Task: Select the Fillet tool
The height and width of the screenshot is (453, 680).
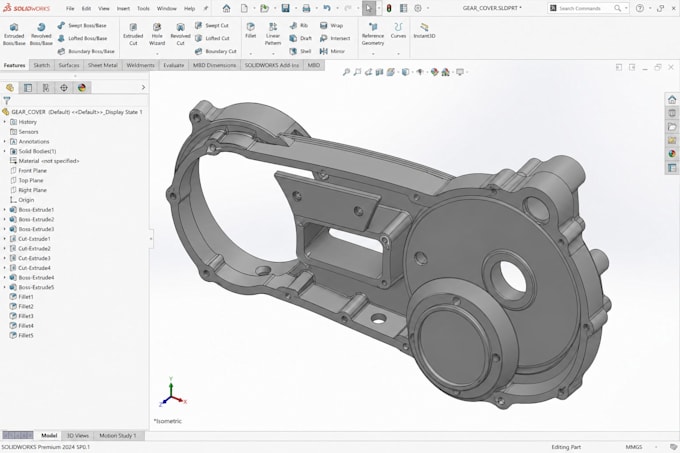Action: coord(251,31)
